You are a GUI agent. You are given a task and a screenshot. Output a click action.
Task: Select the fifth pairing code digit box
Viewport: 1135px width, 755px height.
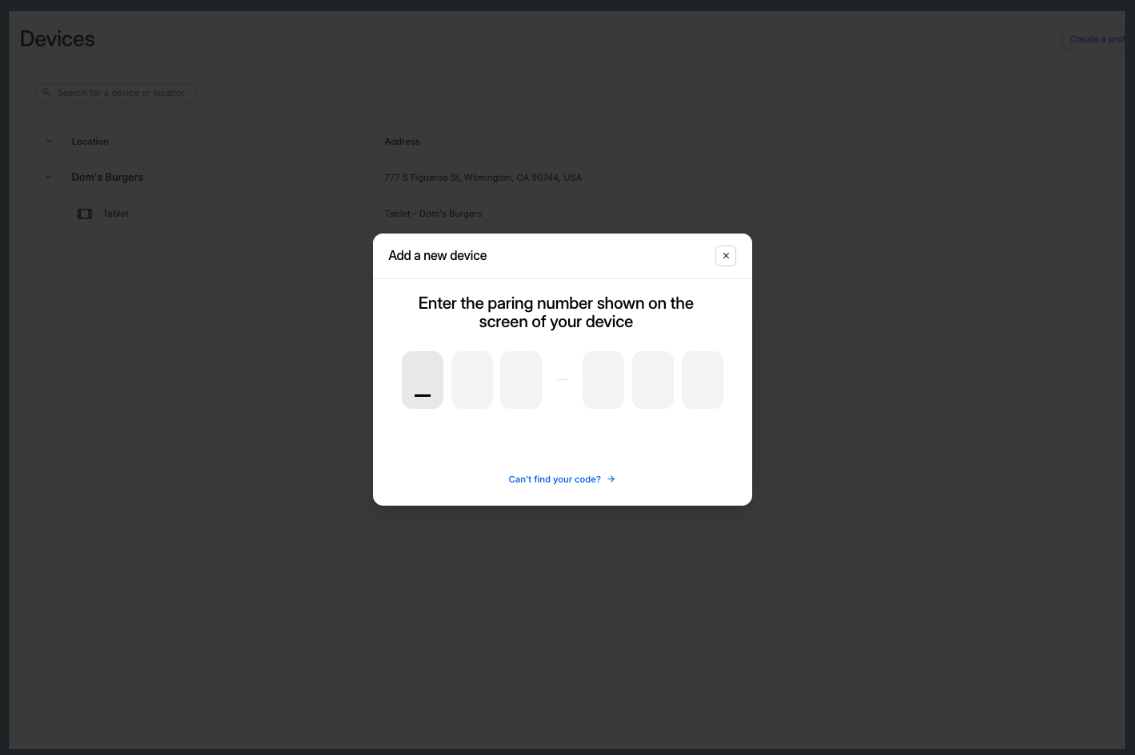coord(653,380)
